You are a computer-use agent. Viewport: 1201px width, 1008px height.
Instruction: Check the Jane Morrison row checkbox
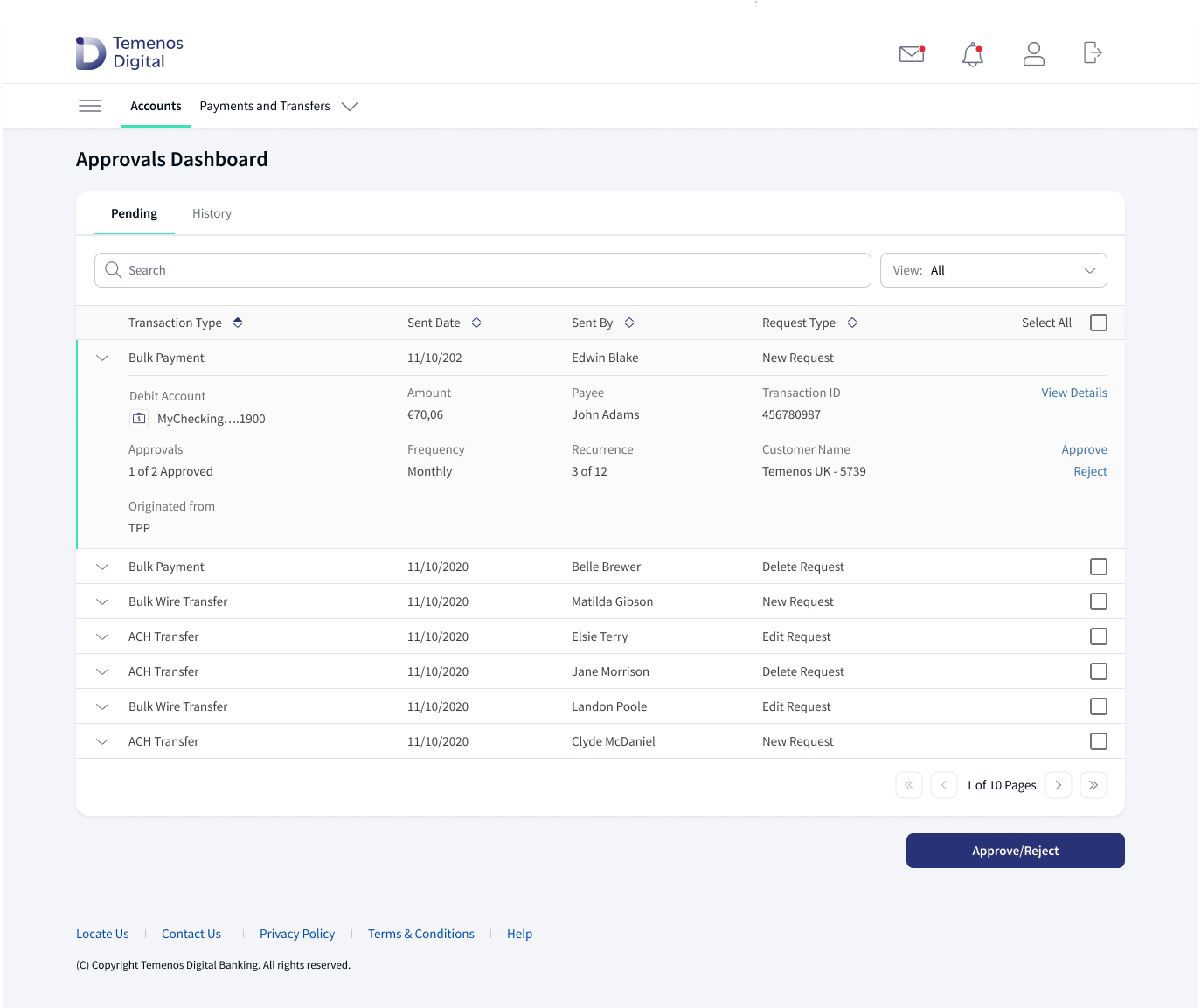pos(1099,671)
